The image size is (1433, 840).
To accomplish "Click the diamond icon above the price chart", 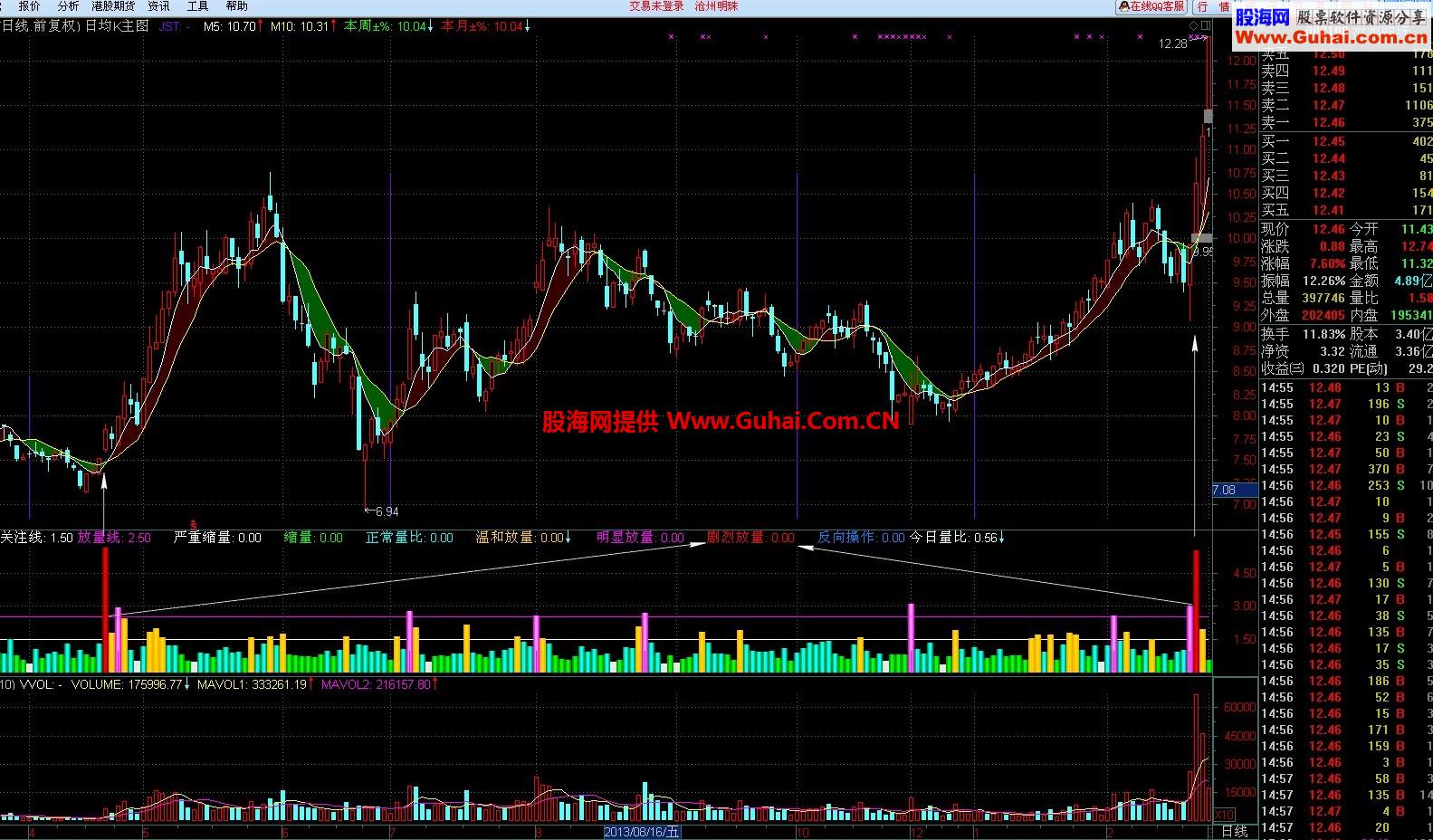I will [1193, 24].
